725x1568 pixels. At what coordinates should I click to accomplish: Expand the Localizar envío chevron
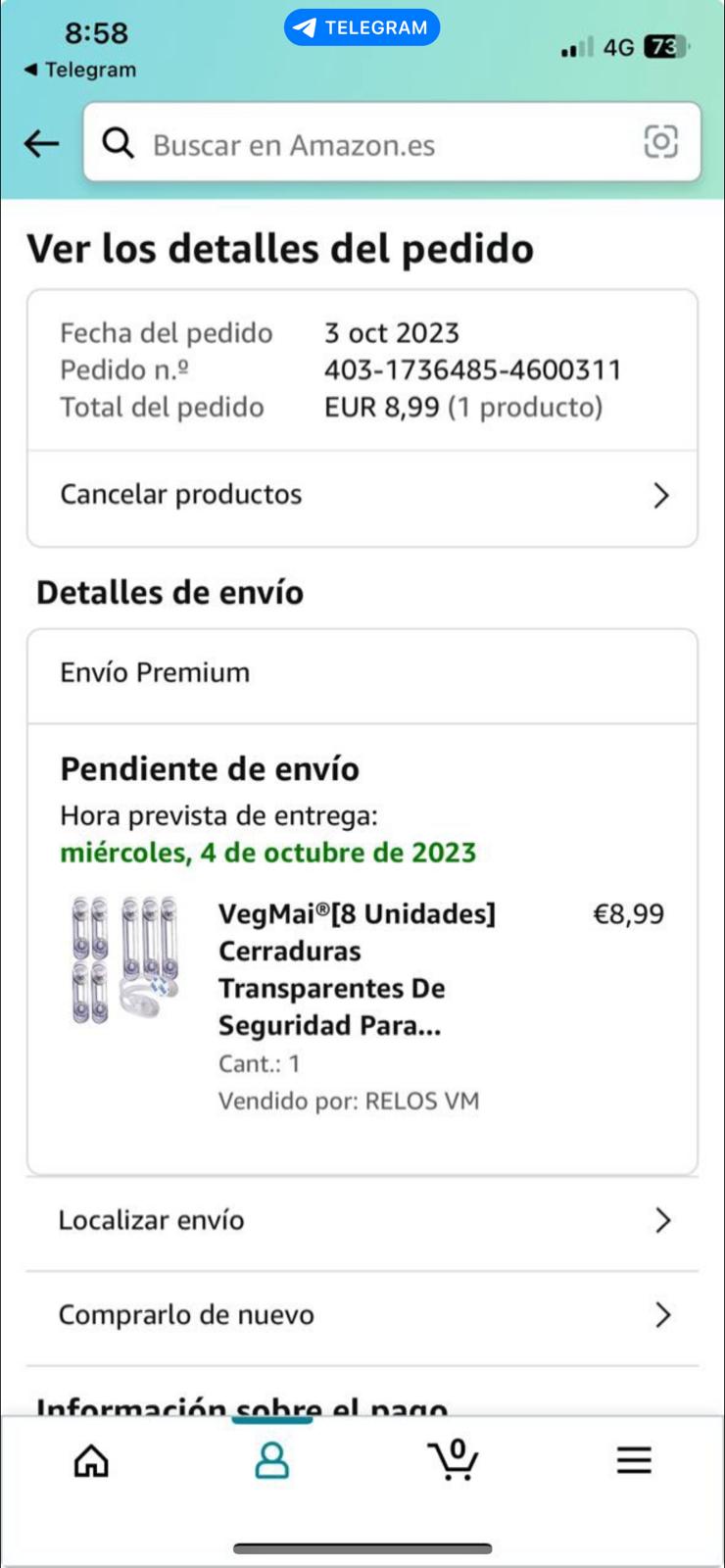coord(663,1220)
